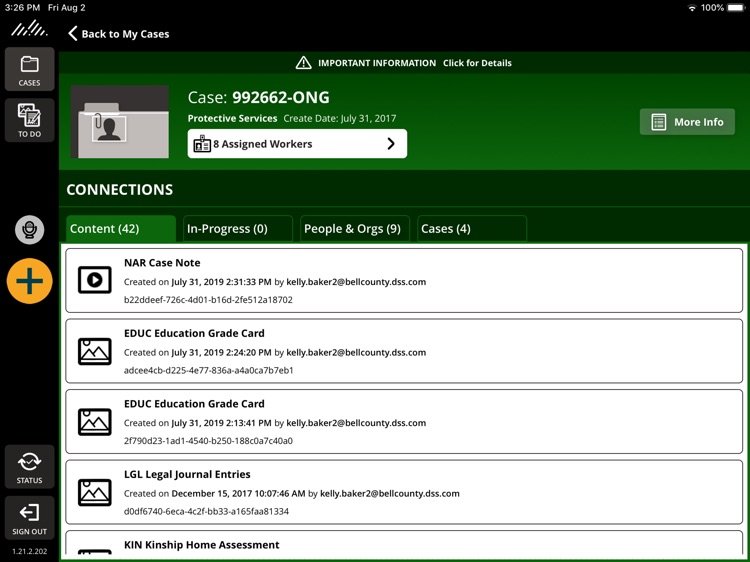
Task: Click the battery indicator in status bar
Action: [x=736, y=8]
